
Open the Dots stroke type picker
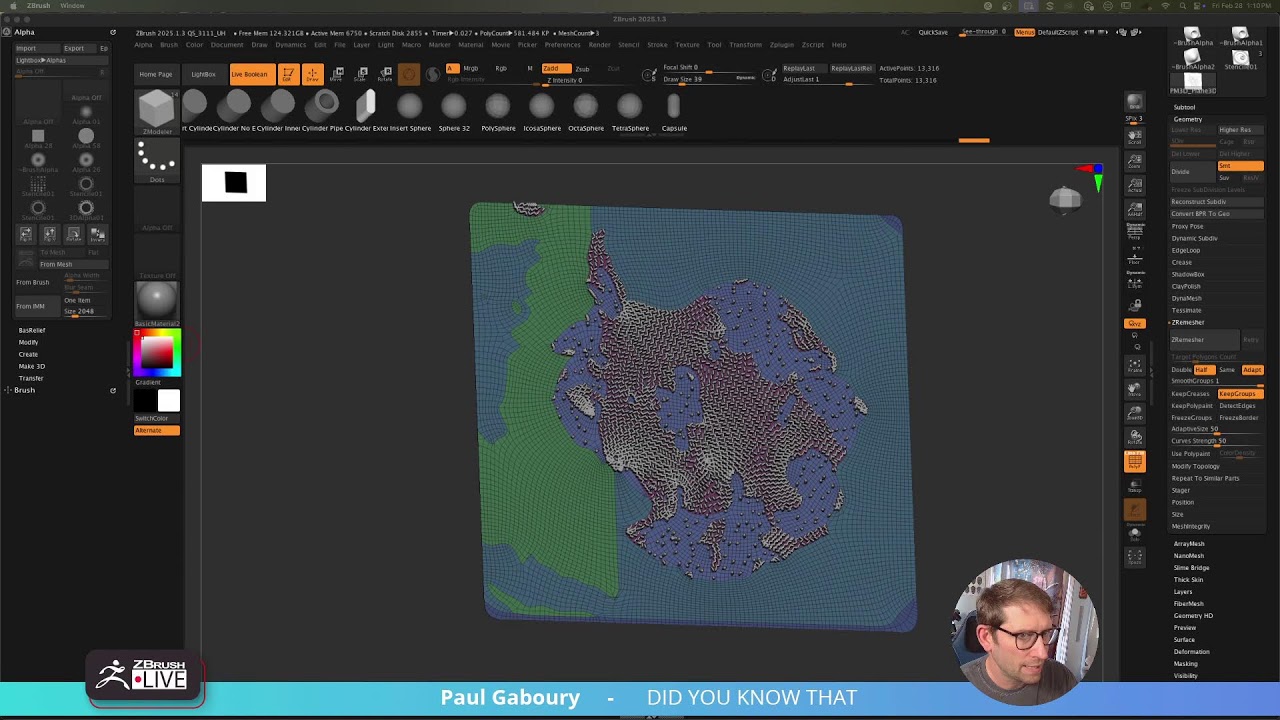coord(157,160)
